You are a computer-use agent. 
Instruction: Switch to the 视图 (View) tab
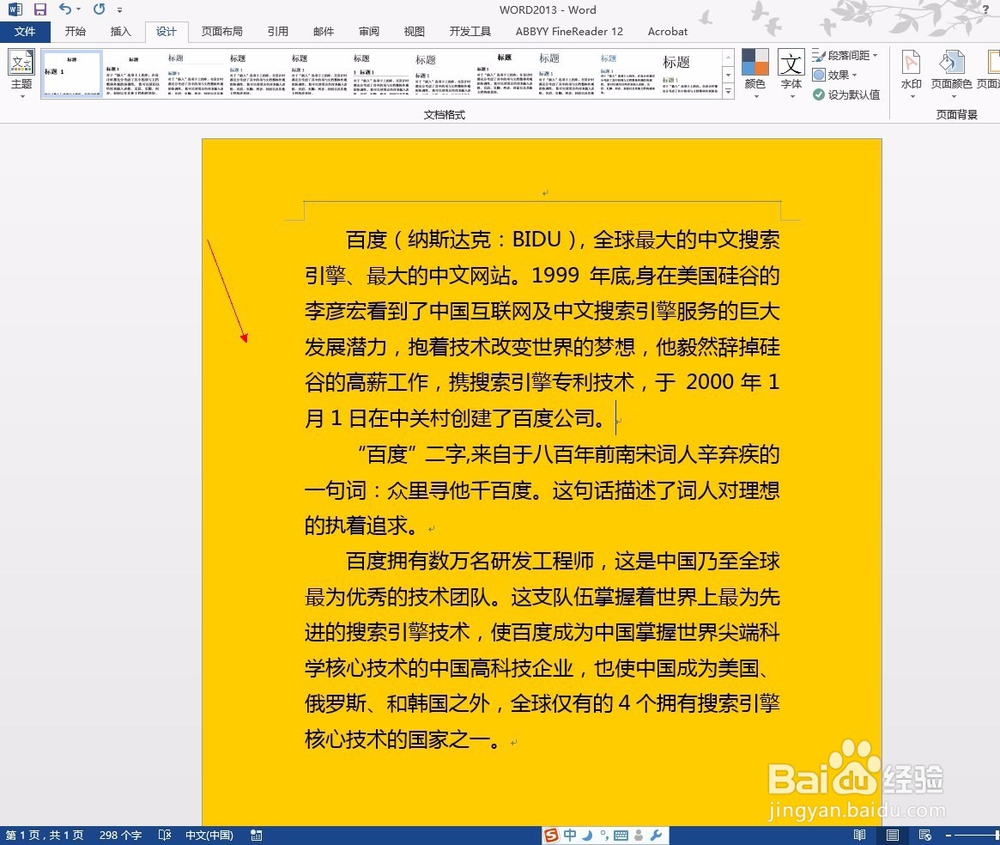(x=415, y=31)
